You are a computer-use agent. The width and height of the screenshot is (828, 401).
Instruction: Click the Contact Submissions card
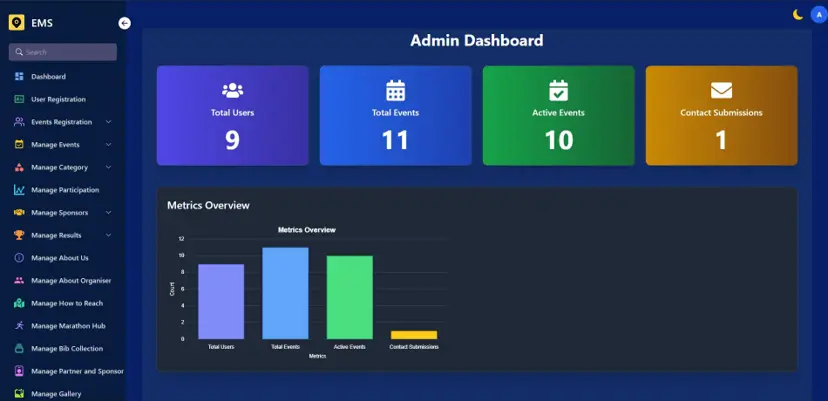(721, 116)
